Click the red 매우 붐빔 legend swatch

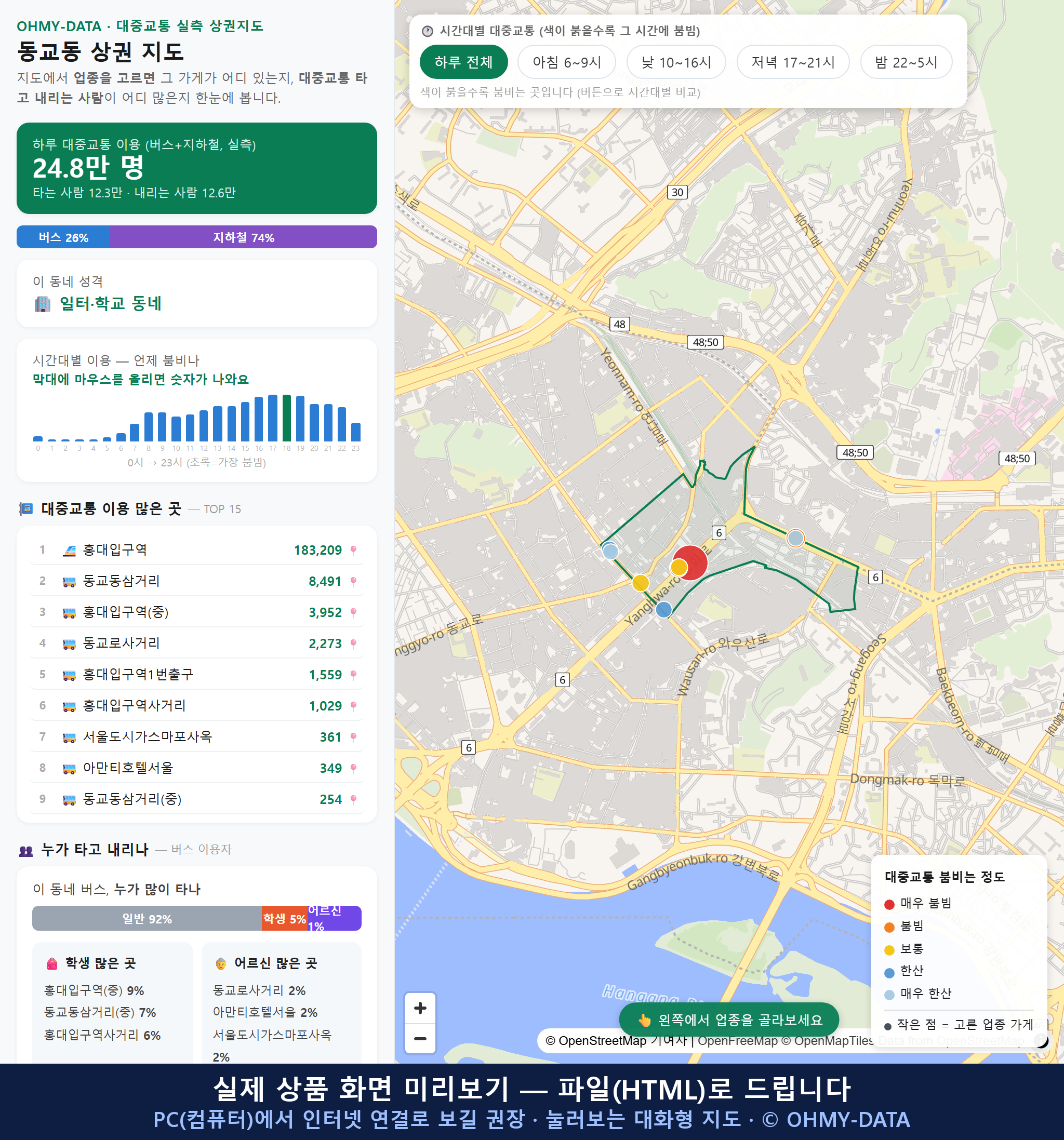pyautogui.click(x=889, y=904)
